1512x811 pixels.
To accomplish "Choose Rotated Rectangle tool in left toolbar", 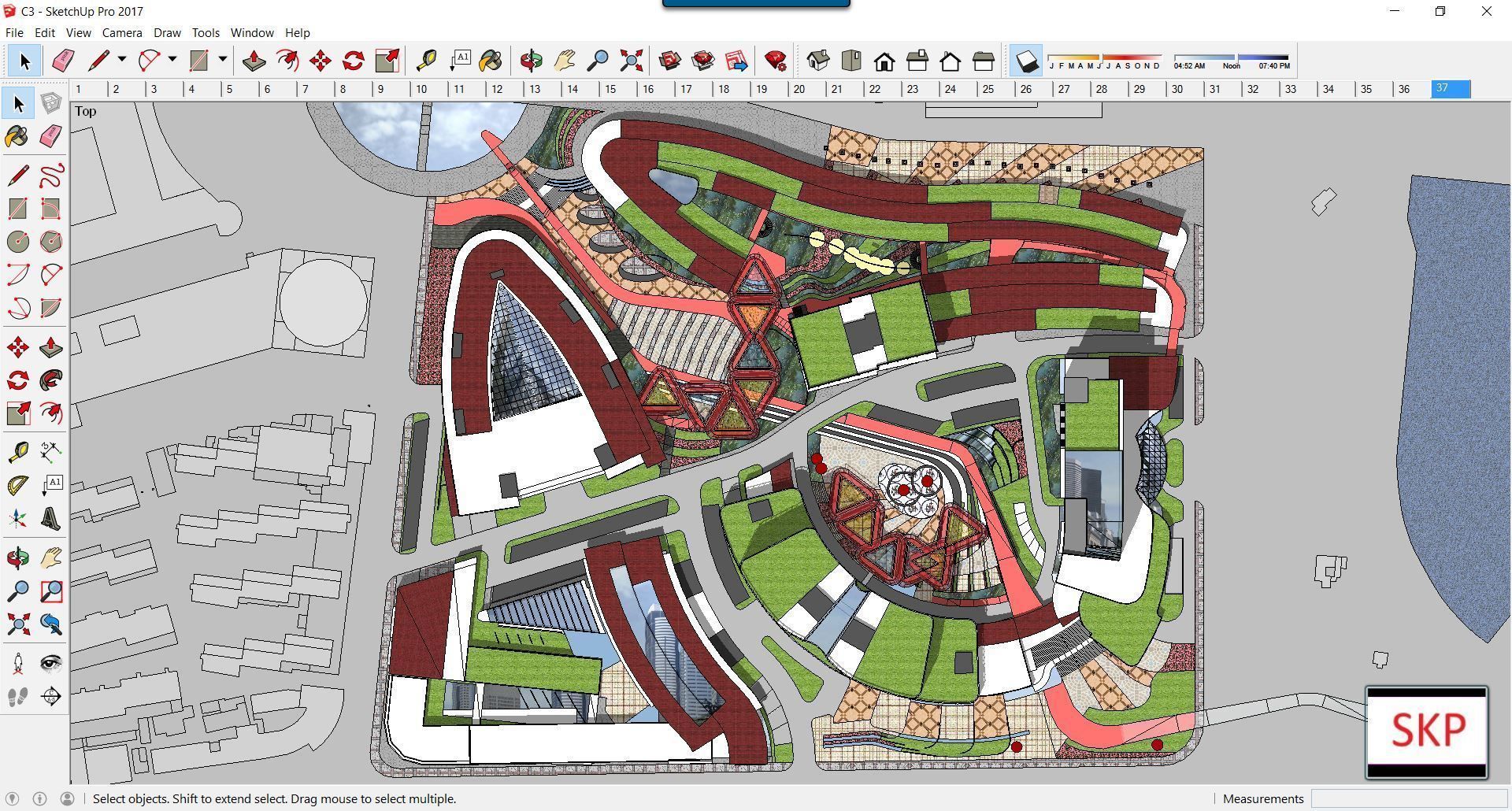I will pos(50,209).
